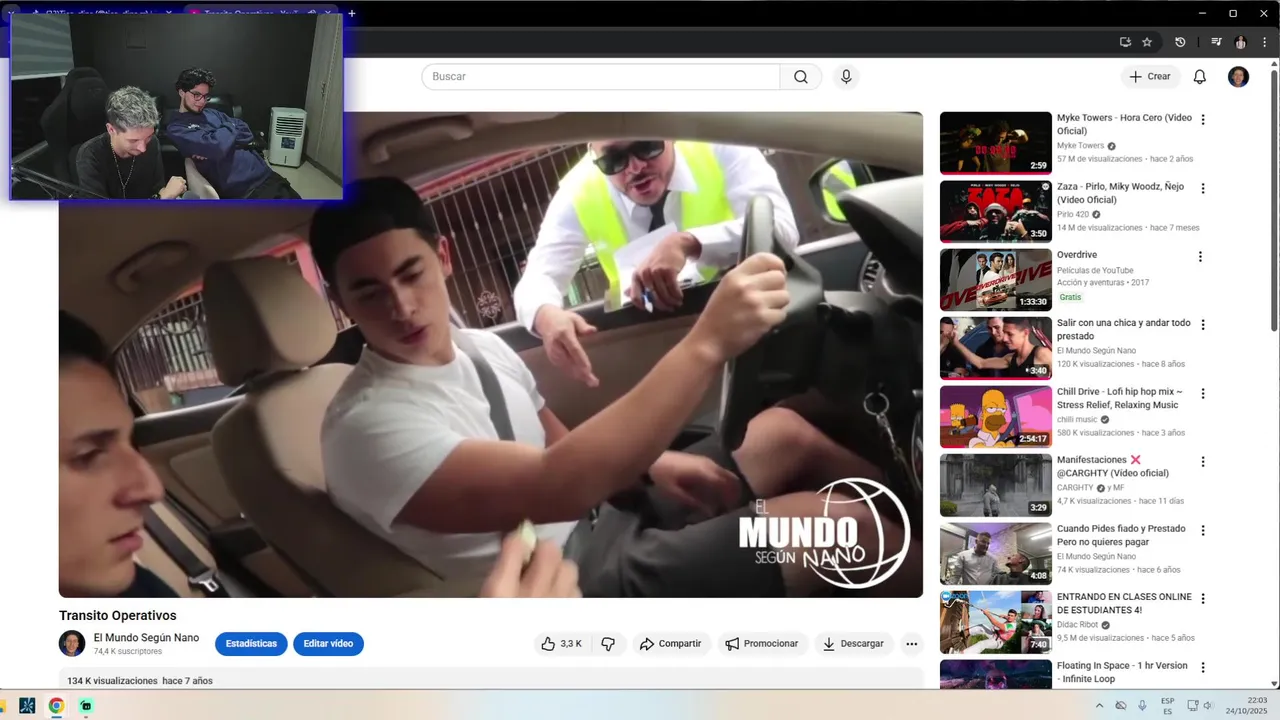Open Estadísticas for this video
1280x720 pixels.
tap(251, 644)
